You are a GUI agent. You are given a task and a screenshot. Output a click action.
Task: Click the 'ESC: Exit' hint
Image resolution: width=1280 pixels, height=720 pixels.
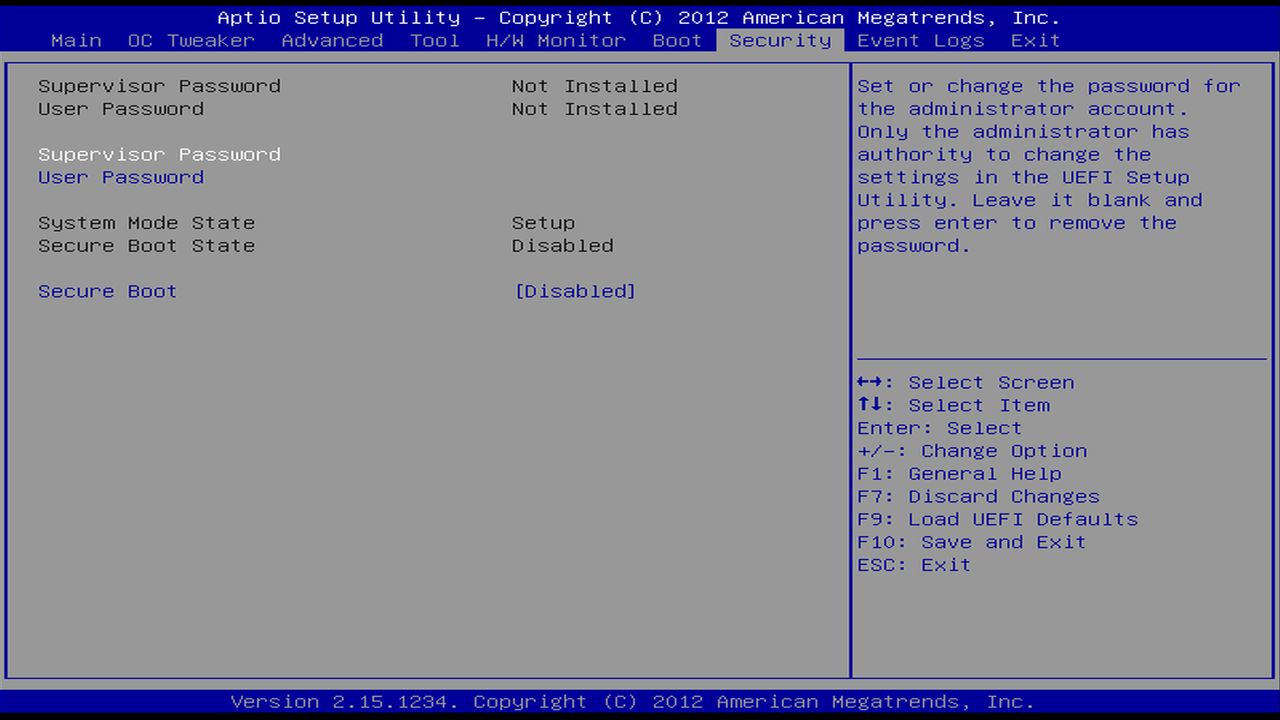tap(915, 566)
